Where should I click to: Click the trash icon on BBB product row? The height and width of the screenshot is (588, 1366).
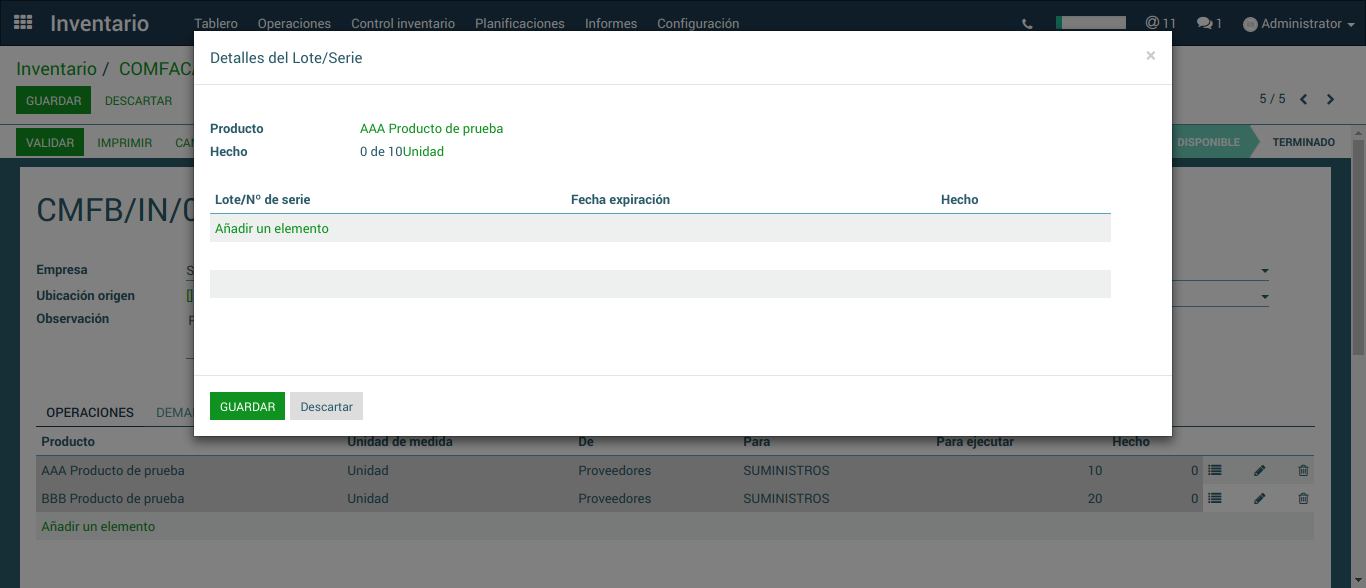[1303, 498]
